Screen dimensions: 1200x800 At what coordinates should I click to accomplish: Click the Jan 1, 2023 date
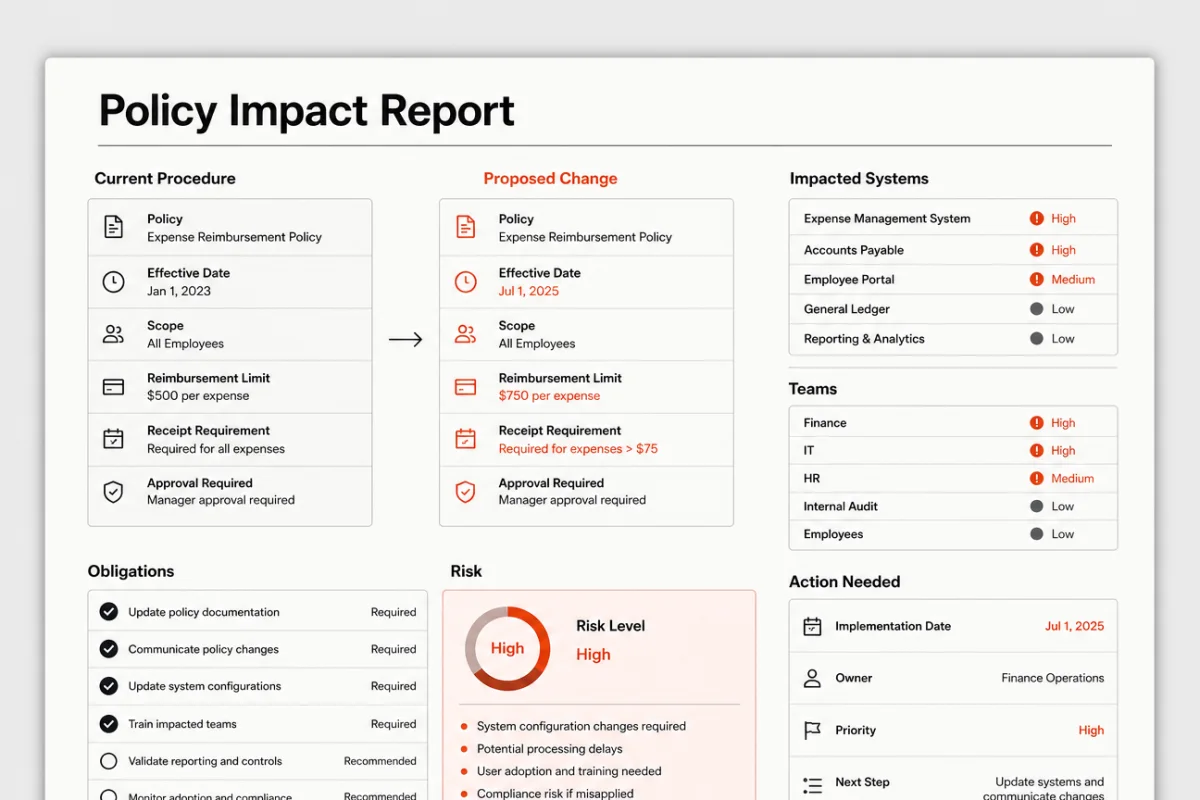[179, 291]
